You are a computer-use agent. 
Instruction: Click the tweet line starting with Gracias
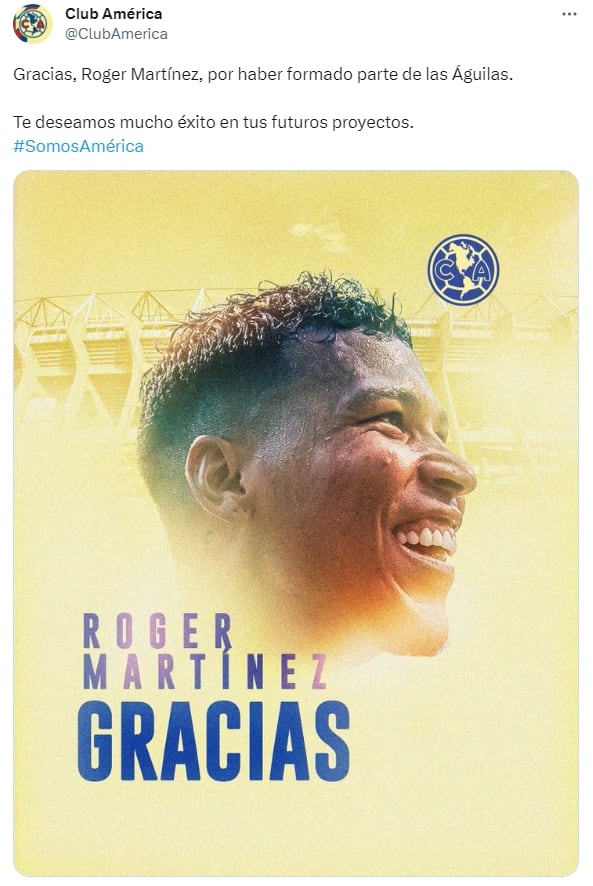pos(263,75)
